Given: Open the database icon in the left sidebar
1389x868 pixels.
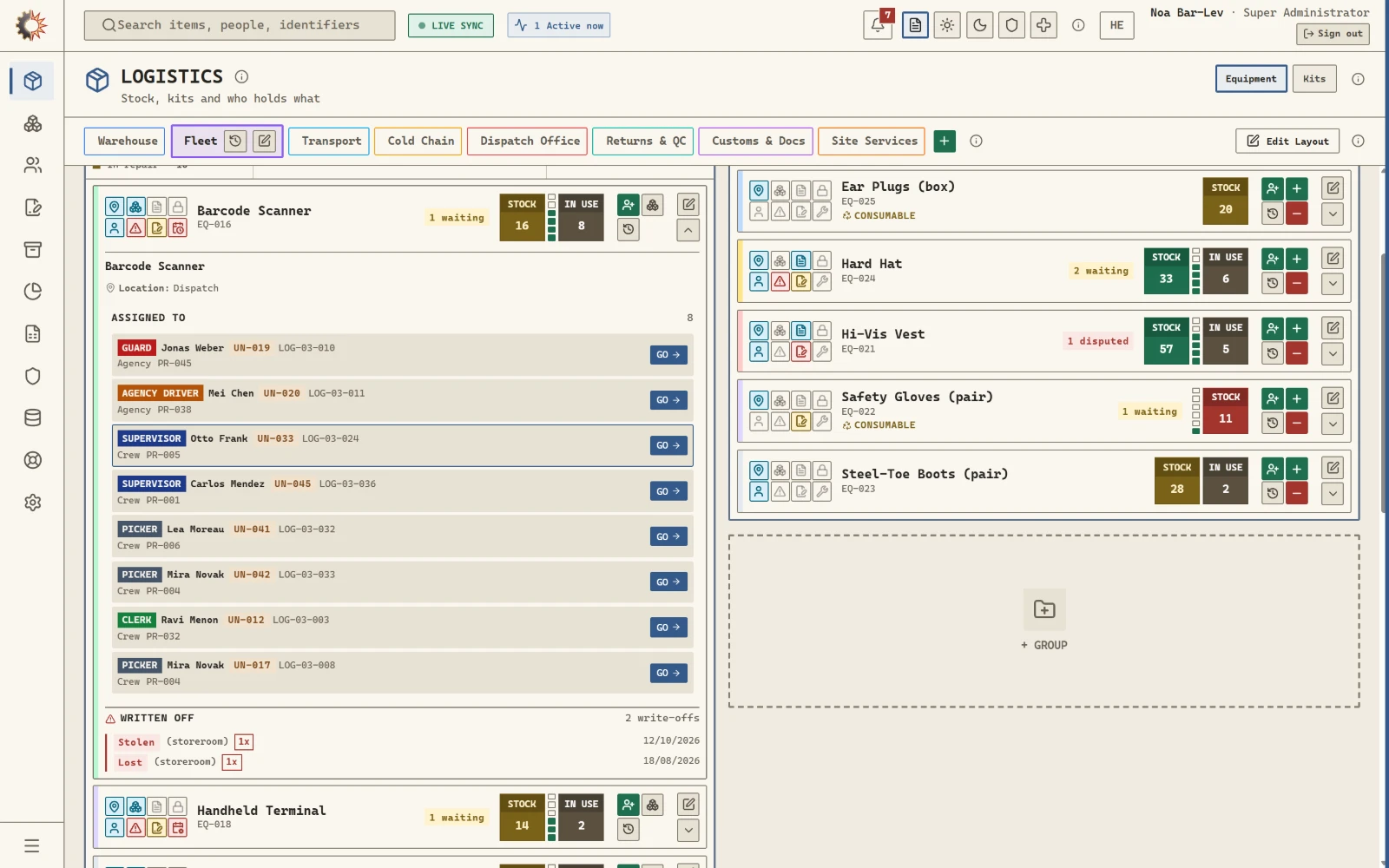Looking at the screenshot, I should pos(33,418).
